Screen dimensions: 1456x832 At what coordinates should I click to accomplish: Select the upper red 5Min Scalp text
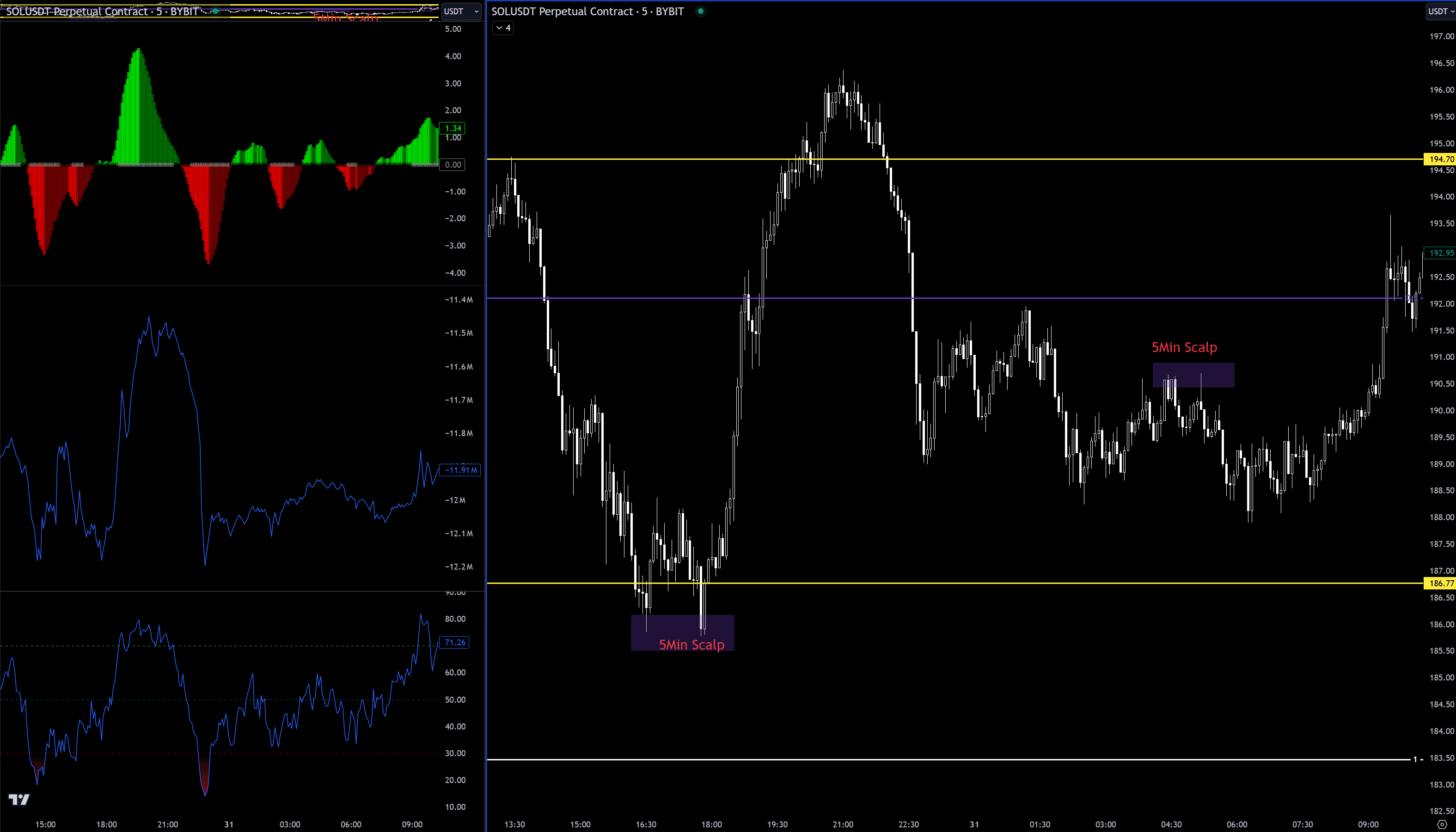1184,347
